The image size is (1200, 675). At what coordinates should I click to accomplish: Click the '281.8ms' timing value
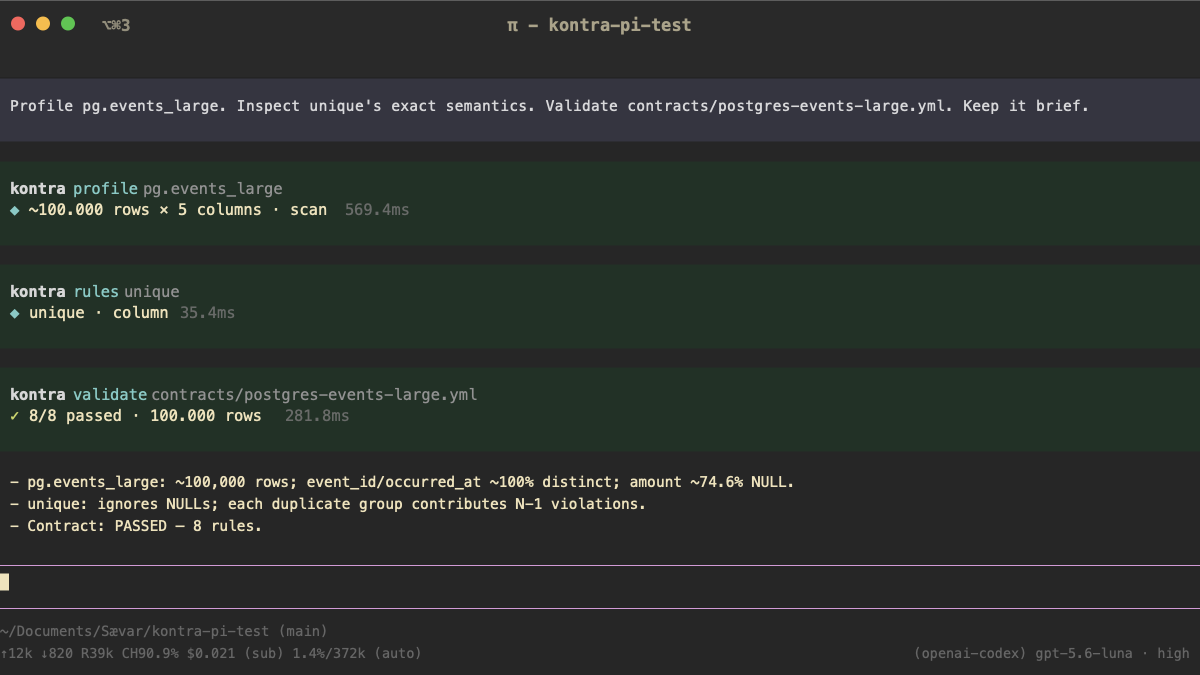coord(317,416)
